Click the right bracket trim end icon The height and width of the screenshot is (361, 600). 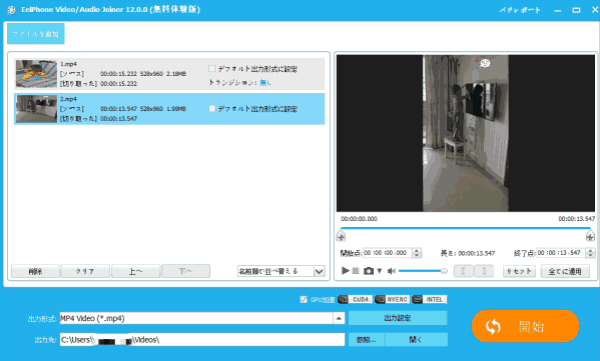coord(484,271)
